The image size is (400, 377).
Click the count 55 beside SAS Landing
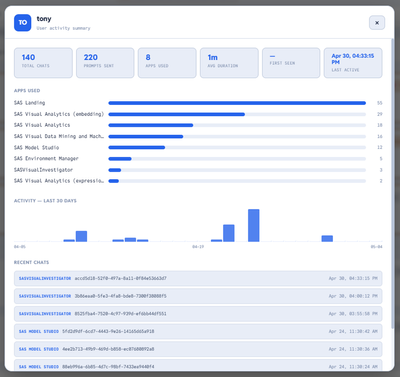[x=380, y=103]
